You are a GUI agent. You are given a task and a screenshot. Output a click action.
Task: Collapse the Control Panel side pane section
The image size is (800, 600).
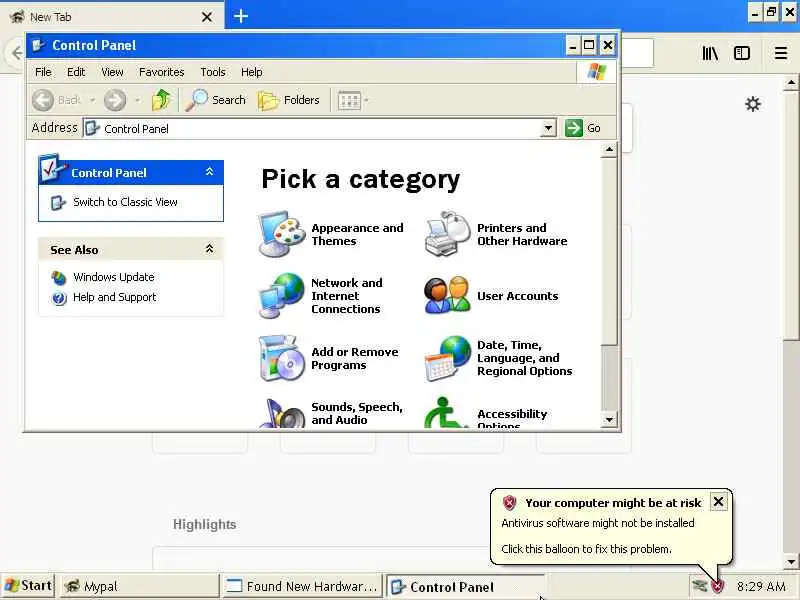click(x=209, y=172)
